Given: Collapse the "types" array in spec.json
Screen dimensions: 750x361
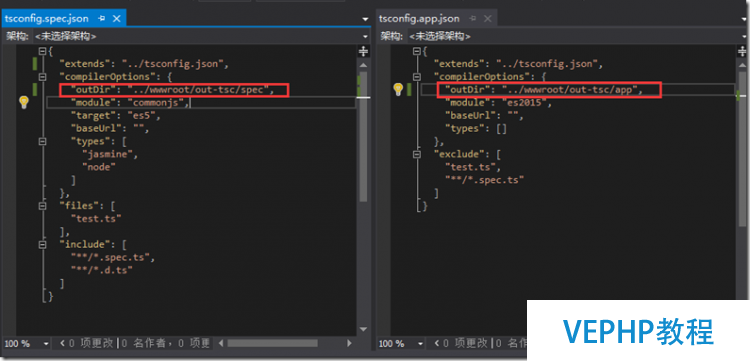Looking at the screenshot, I should pyautogui.click(x=43, y=141).
